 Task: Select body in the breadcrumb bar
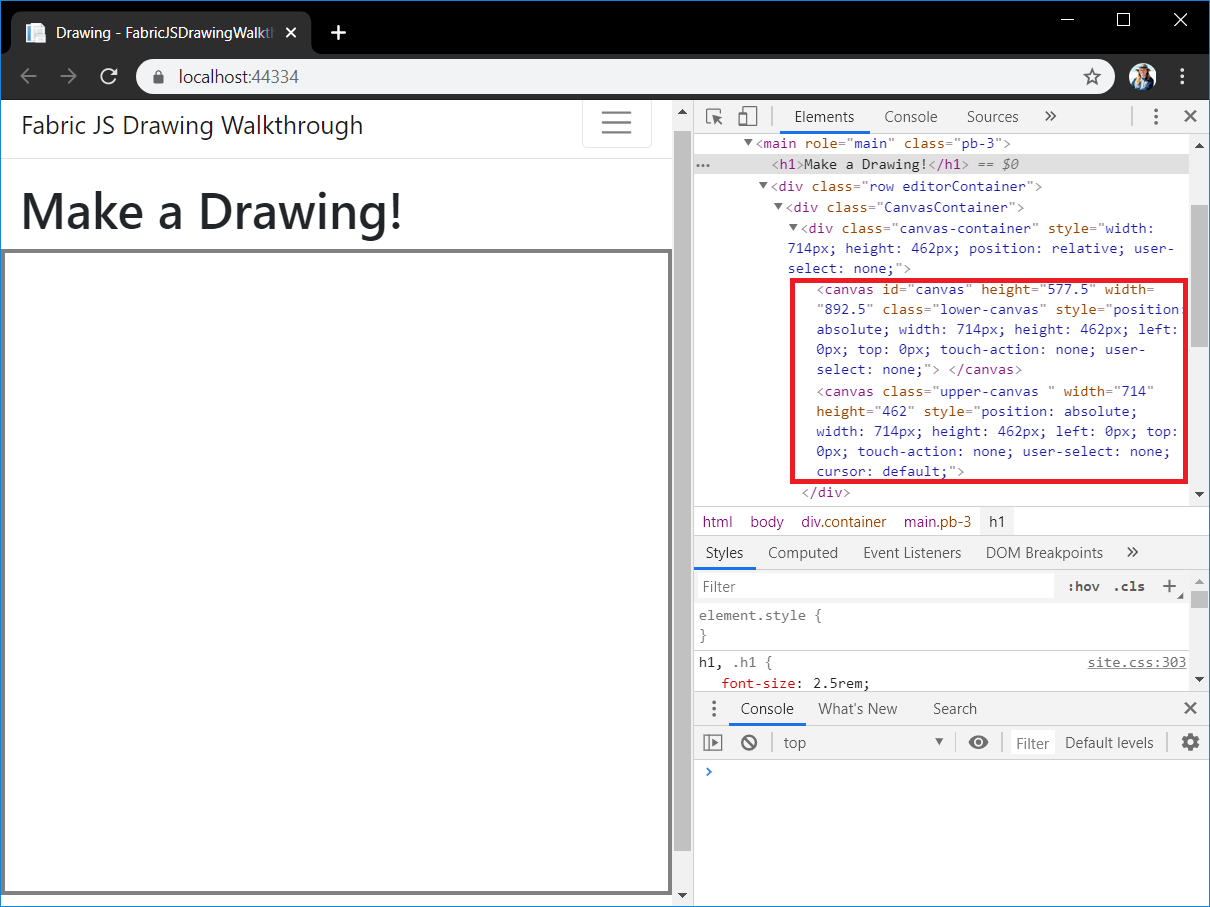[766, 521]
